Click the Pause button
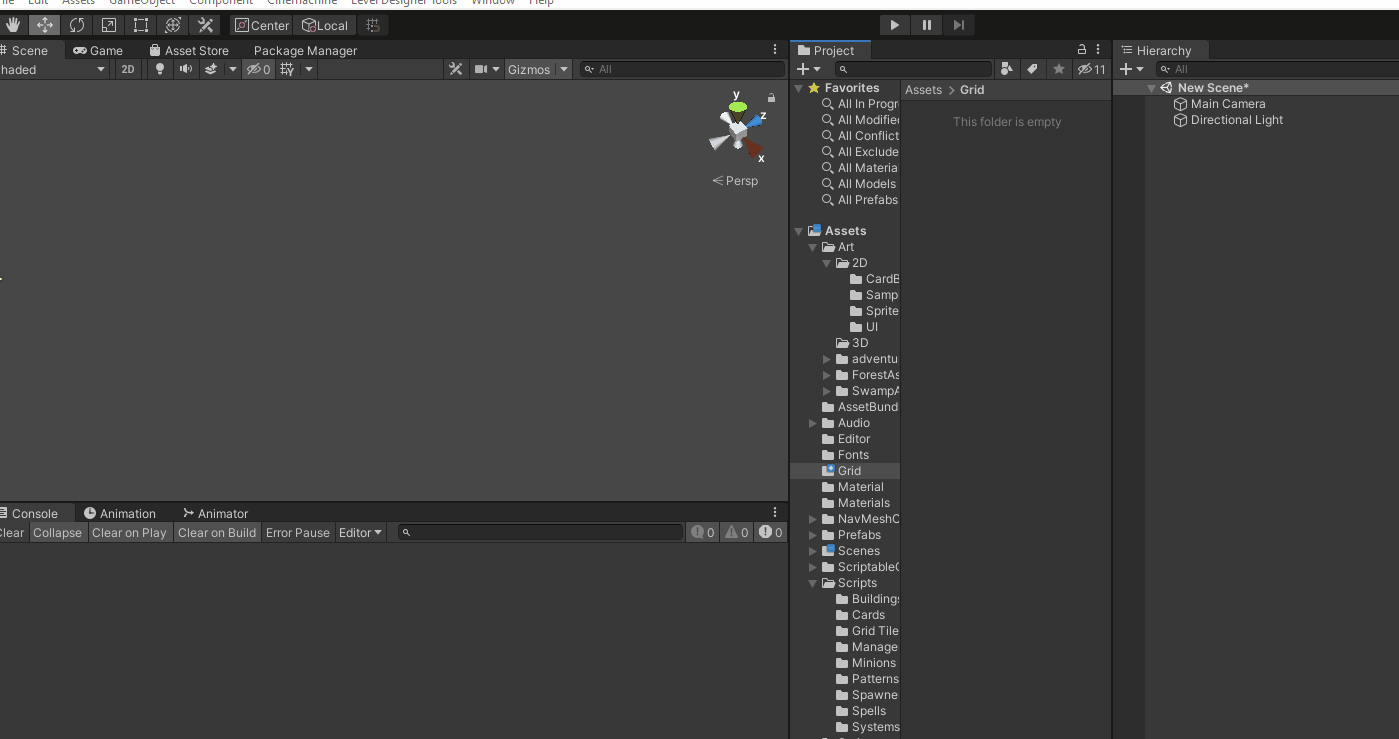This screenshot has height=739, width=1399. pyautogui.click(x=927, y=25)
